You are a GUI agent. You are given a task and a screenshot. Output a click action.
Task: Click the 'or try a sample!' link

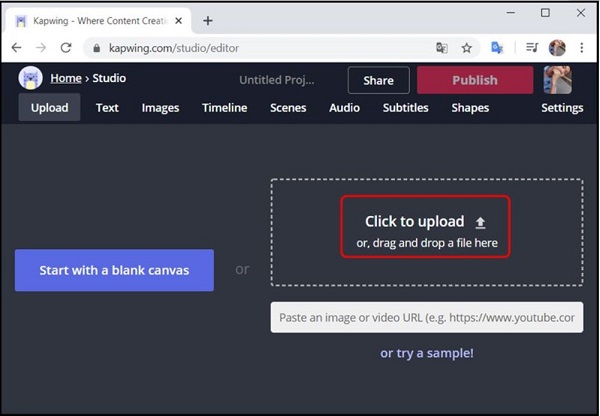[427, 353]
